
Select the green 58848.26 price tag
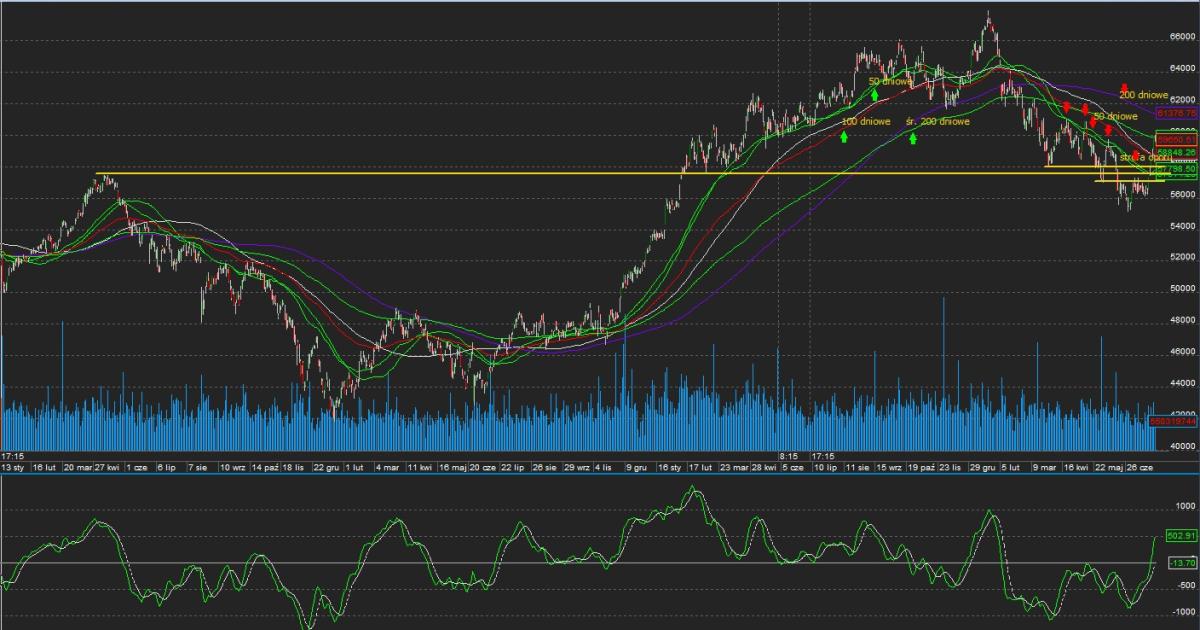[1175, 153]
